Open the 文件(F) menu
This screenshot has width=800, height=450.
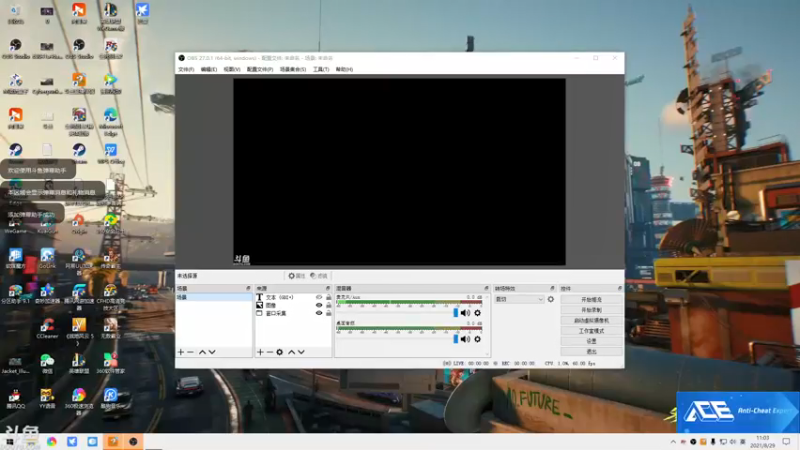pyautogui.click(x=186, y=69)
